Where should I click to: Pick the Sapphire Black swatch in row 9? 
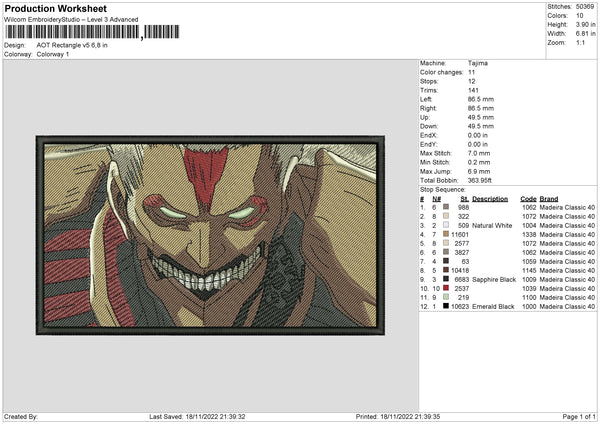pos(446,279)
